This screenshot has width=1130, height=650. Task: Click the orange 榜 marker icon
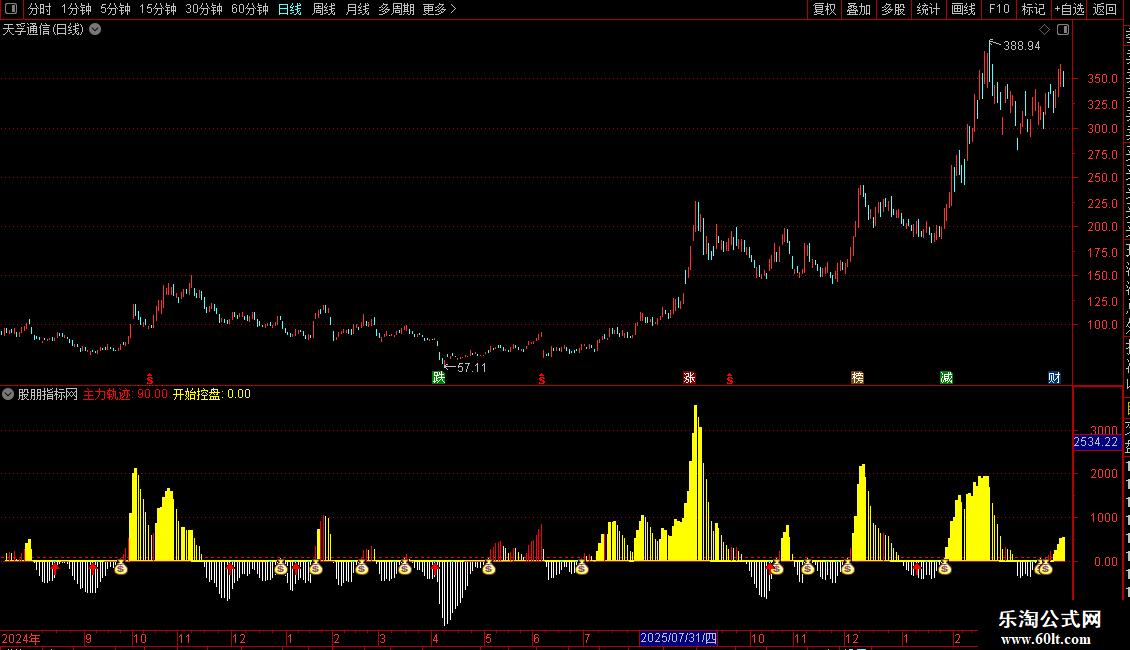(x=857, y=378)
